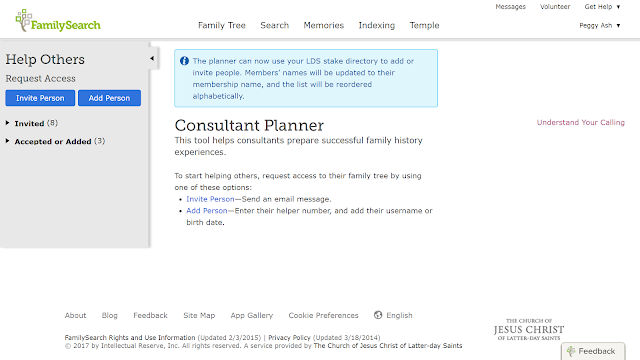
Task: Open the Privacy Policy link
Action: (289, 338)
